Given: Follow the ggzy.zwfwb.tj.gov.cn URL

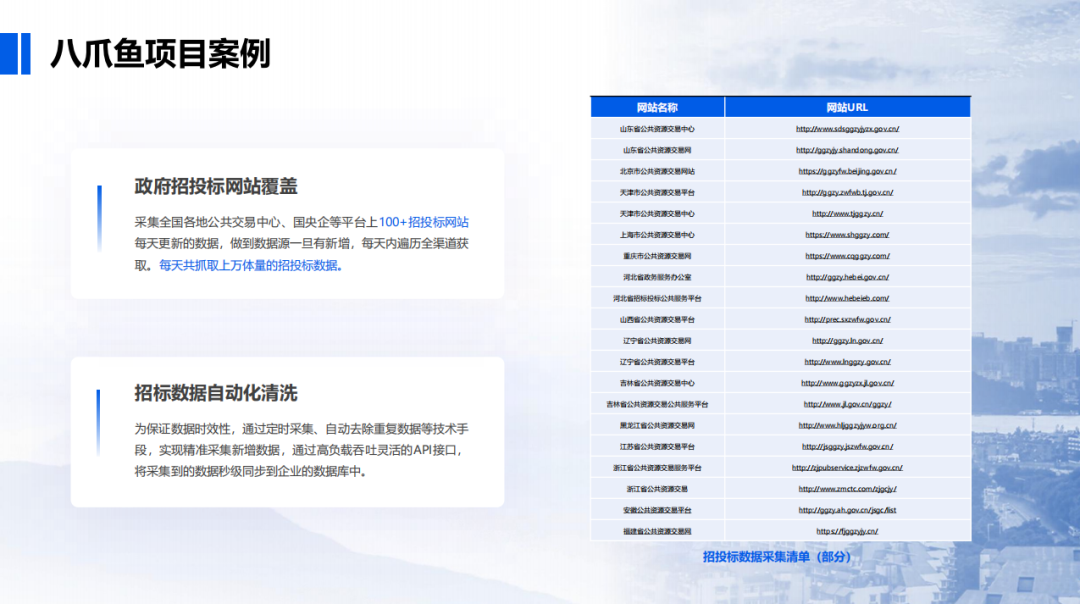Looking at the screenshot, I should point(847,193).
